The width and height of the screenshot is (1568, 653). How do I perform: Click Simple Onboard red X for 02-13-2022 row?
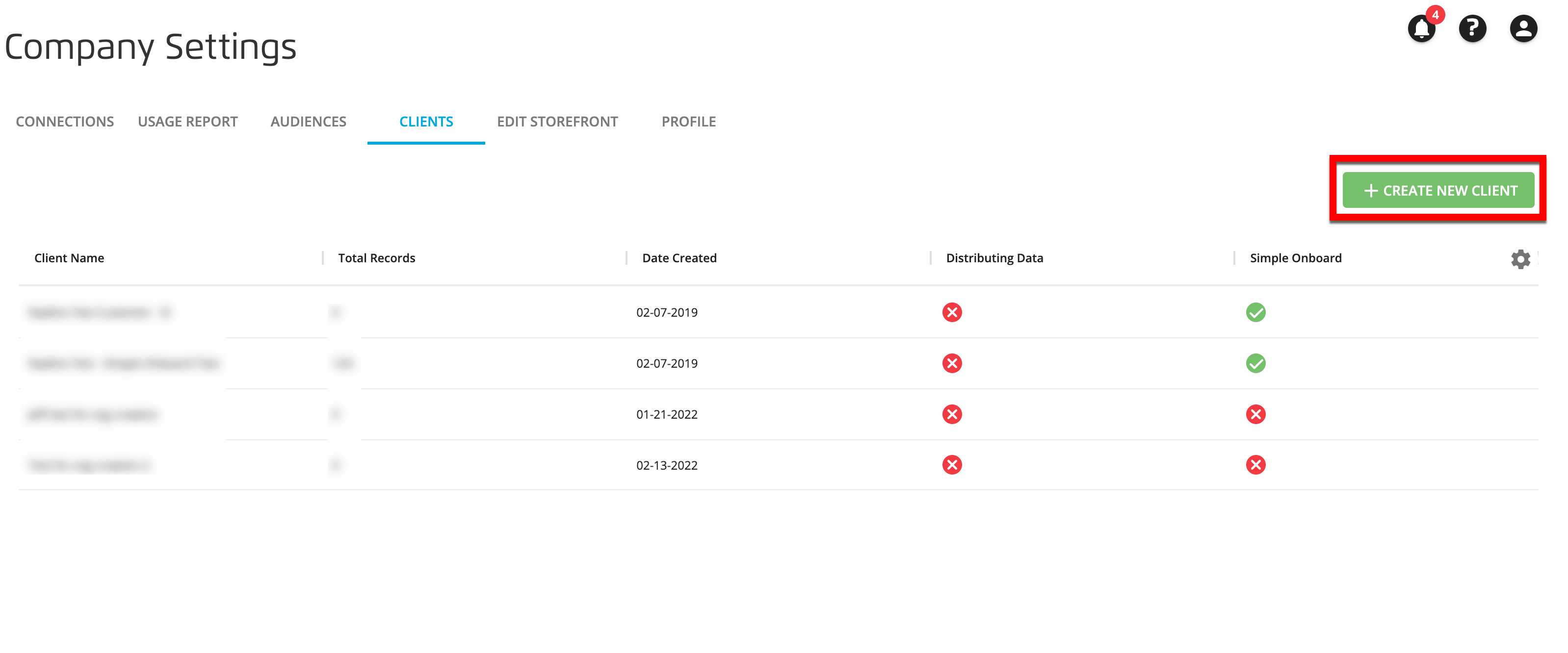1255,465
